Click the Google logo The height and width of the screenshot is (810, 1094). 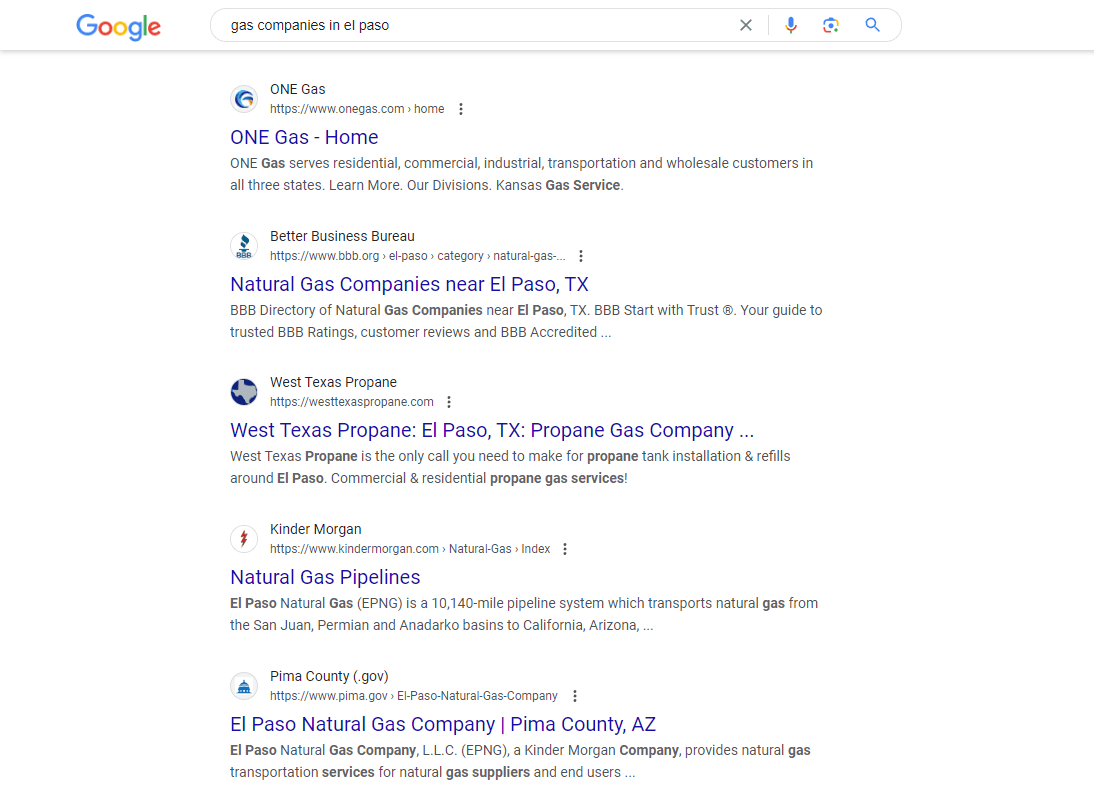point(118,26)
